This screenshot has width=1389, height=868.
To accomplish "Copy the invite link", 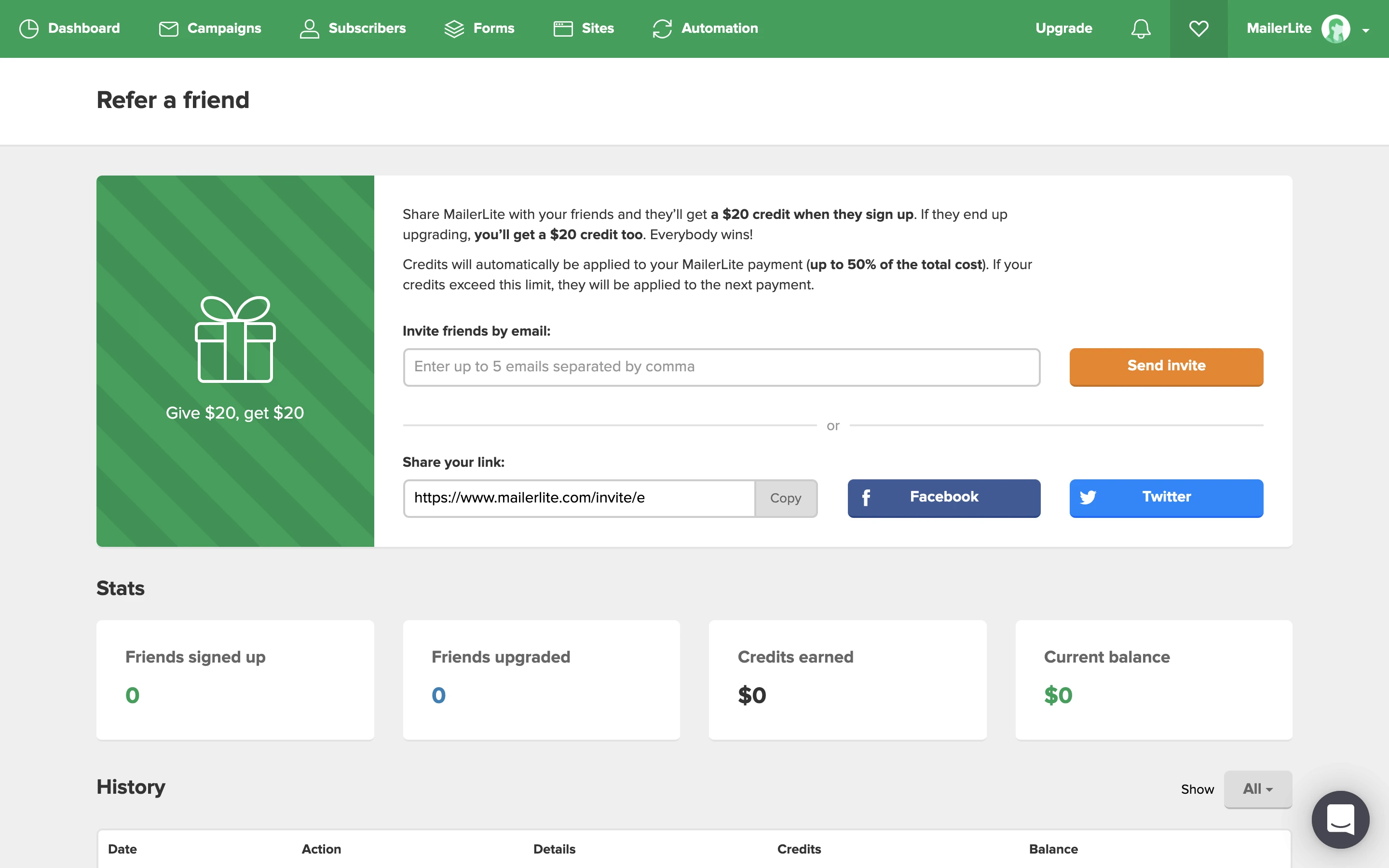I will click(x=786, y=498).
